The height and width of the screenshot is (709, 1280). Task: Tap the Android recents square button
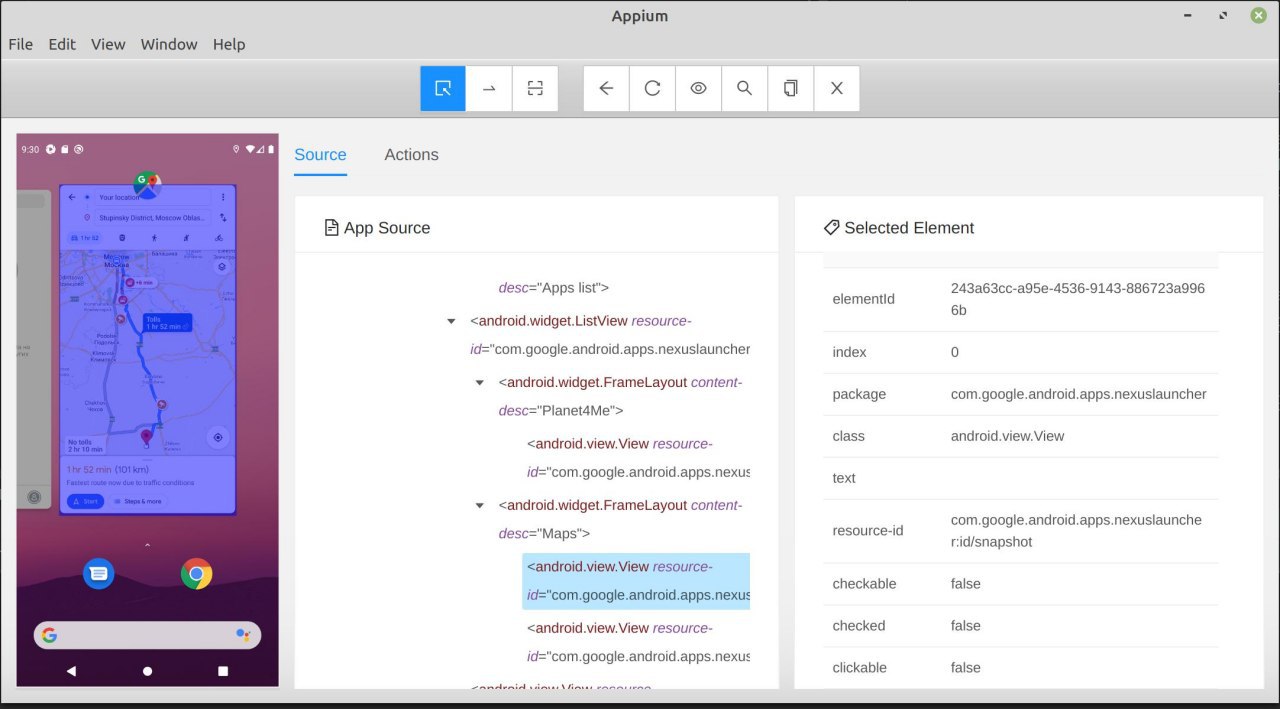223,671
